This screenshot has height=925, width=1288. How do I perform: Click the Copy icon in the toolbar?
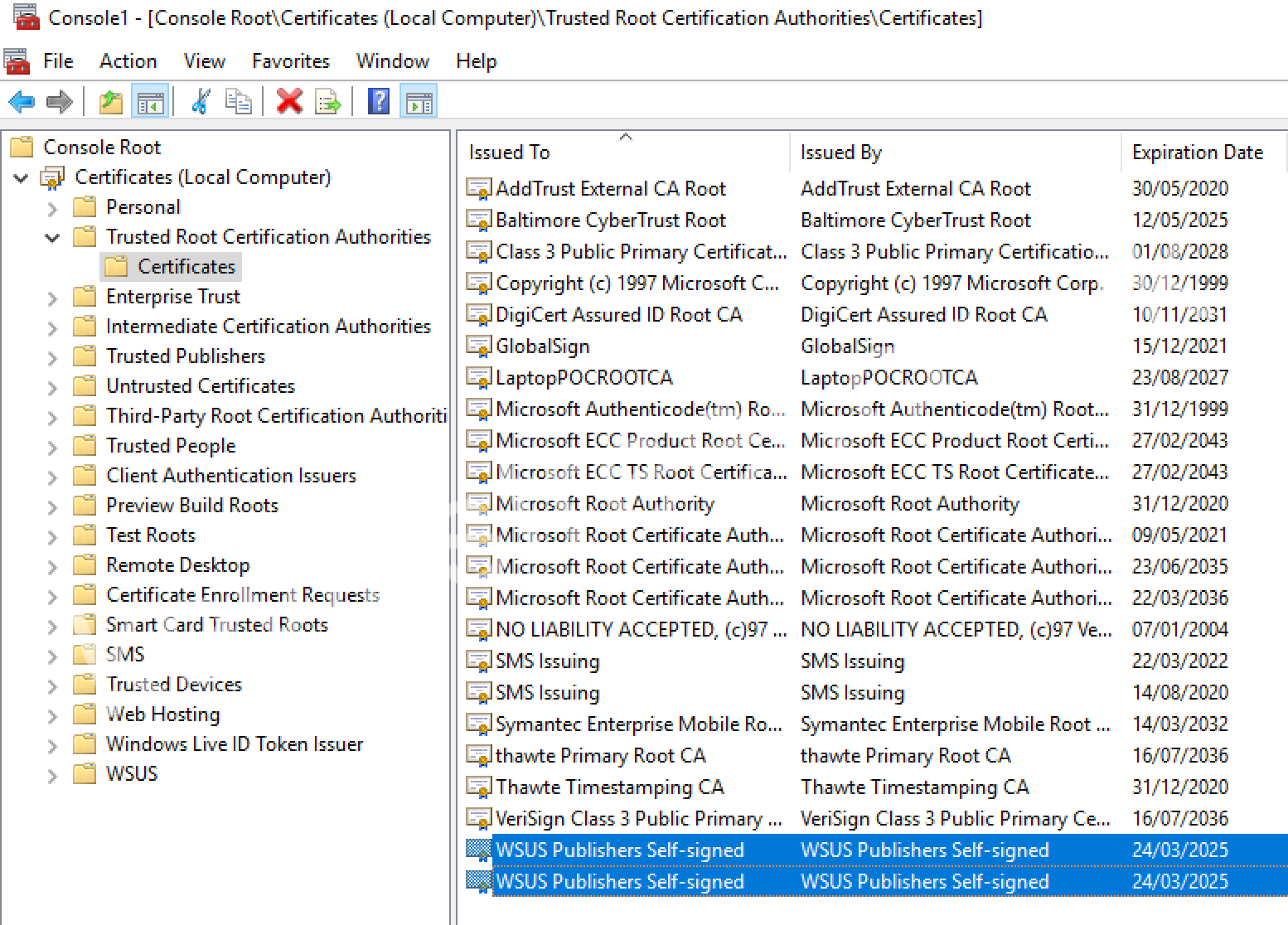pyautogui.click(x=239, y=102)
